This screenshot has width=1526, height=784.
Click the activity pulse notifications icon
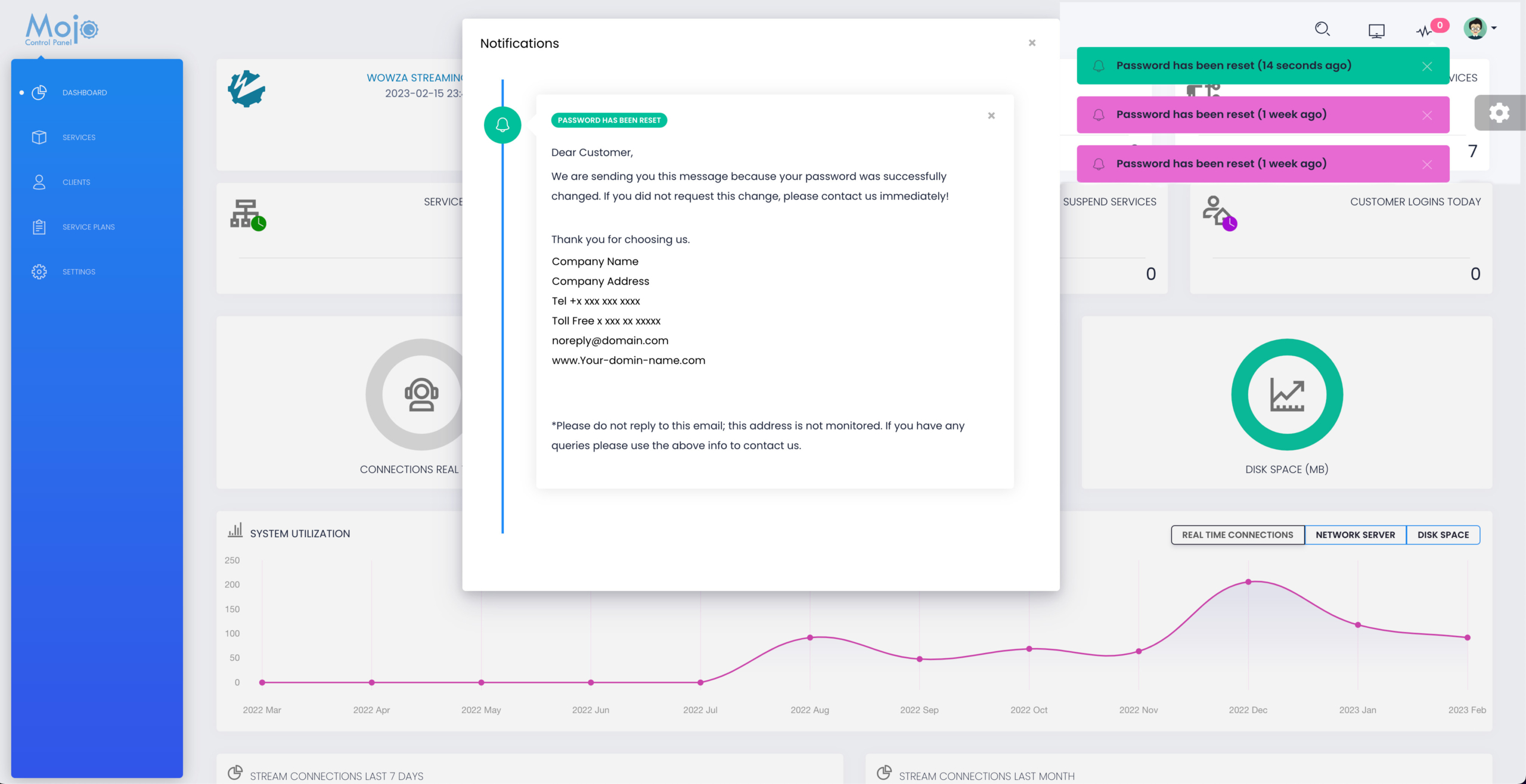[1424, 31]
